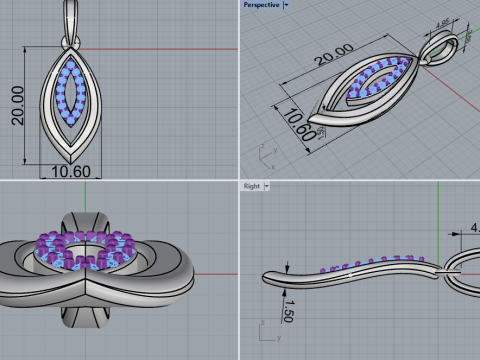
Task: Click the Right viewport title
Action: 252,186
